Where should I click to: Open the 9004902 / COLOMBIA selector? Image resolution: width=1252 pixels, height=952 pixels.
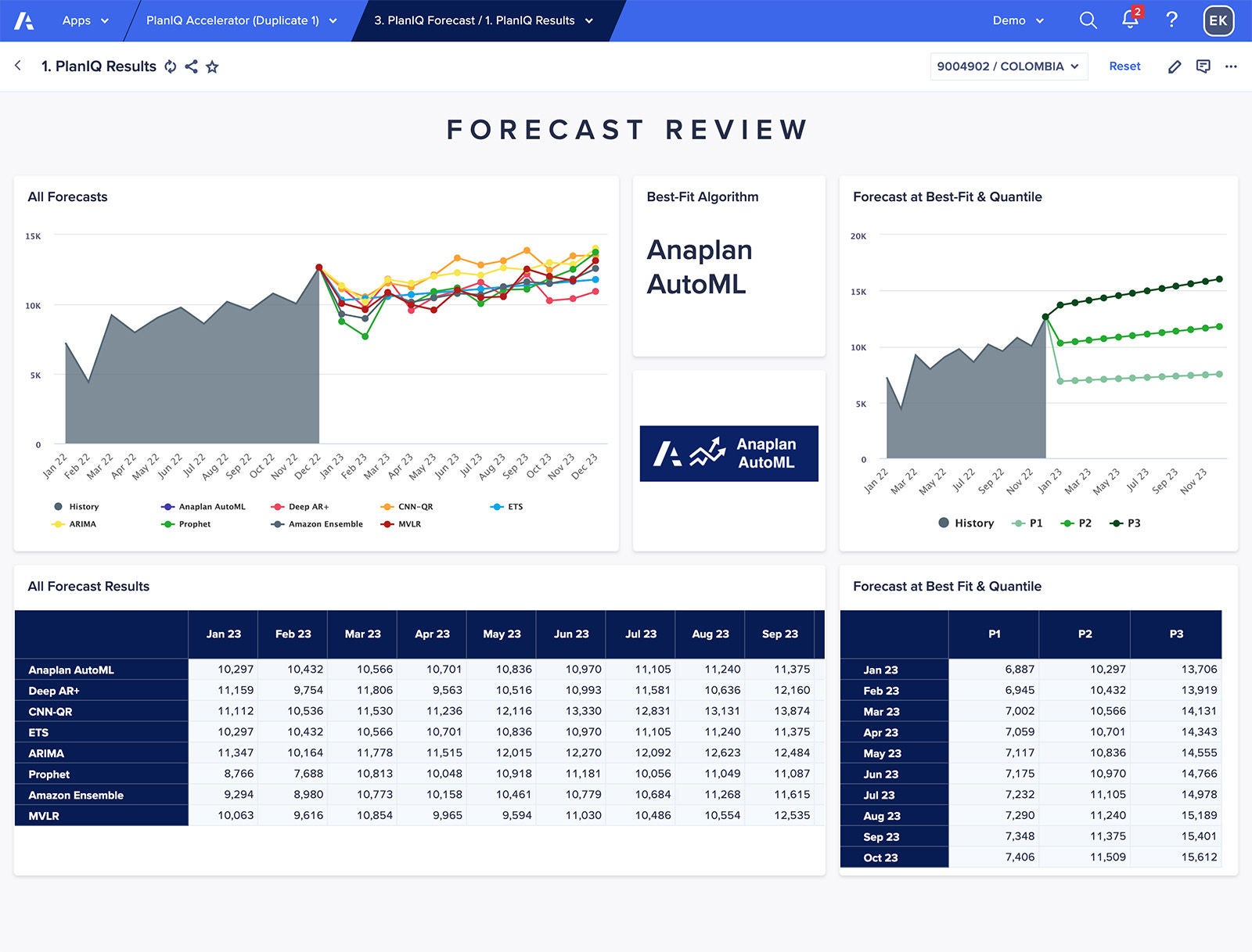coord(1008,66)
